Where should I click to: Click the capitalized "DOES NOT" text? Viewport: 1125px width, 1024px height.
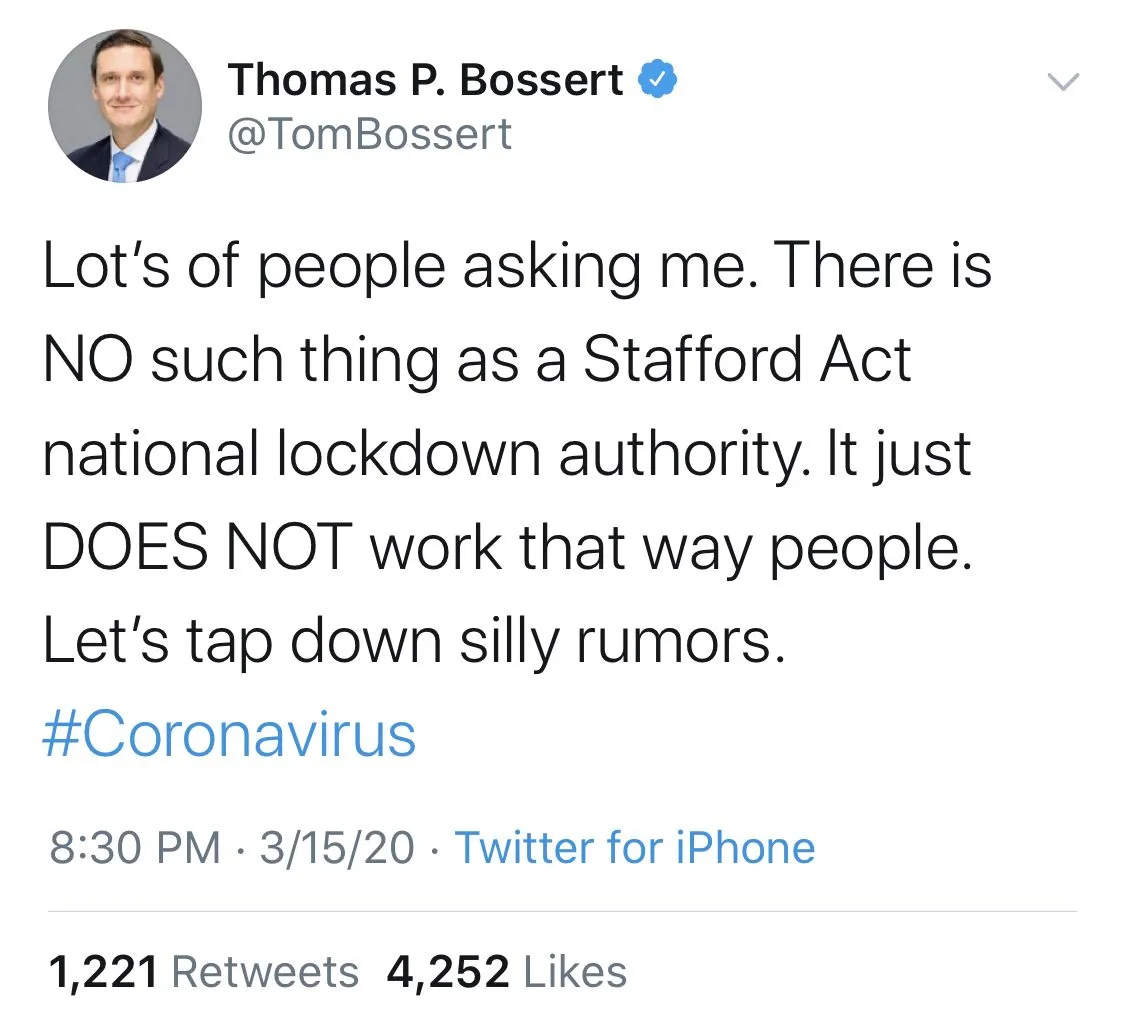click(x=198, y=548)
